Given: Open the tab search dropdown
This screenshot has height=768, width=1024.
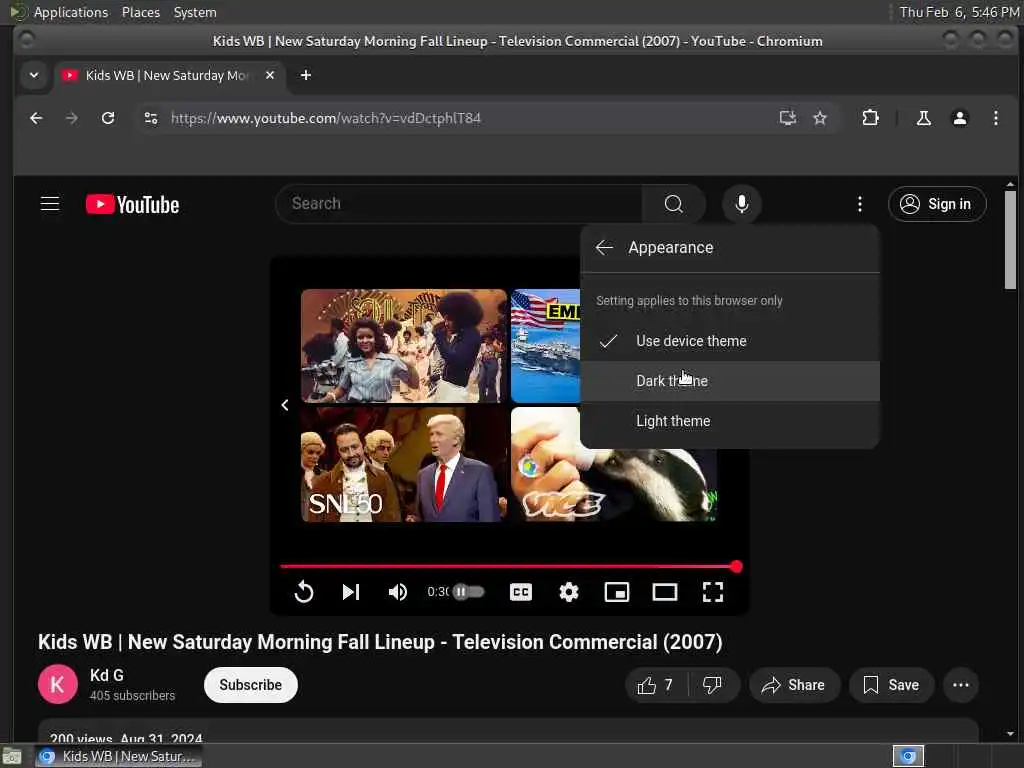Looking at the screenshot, I should [x=34, y=75].
